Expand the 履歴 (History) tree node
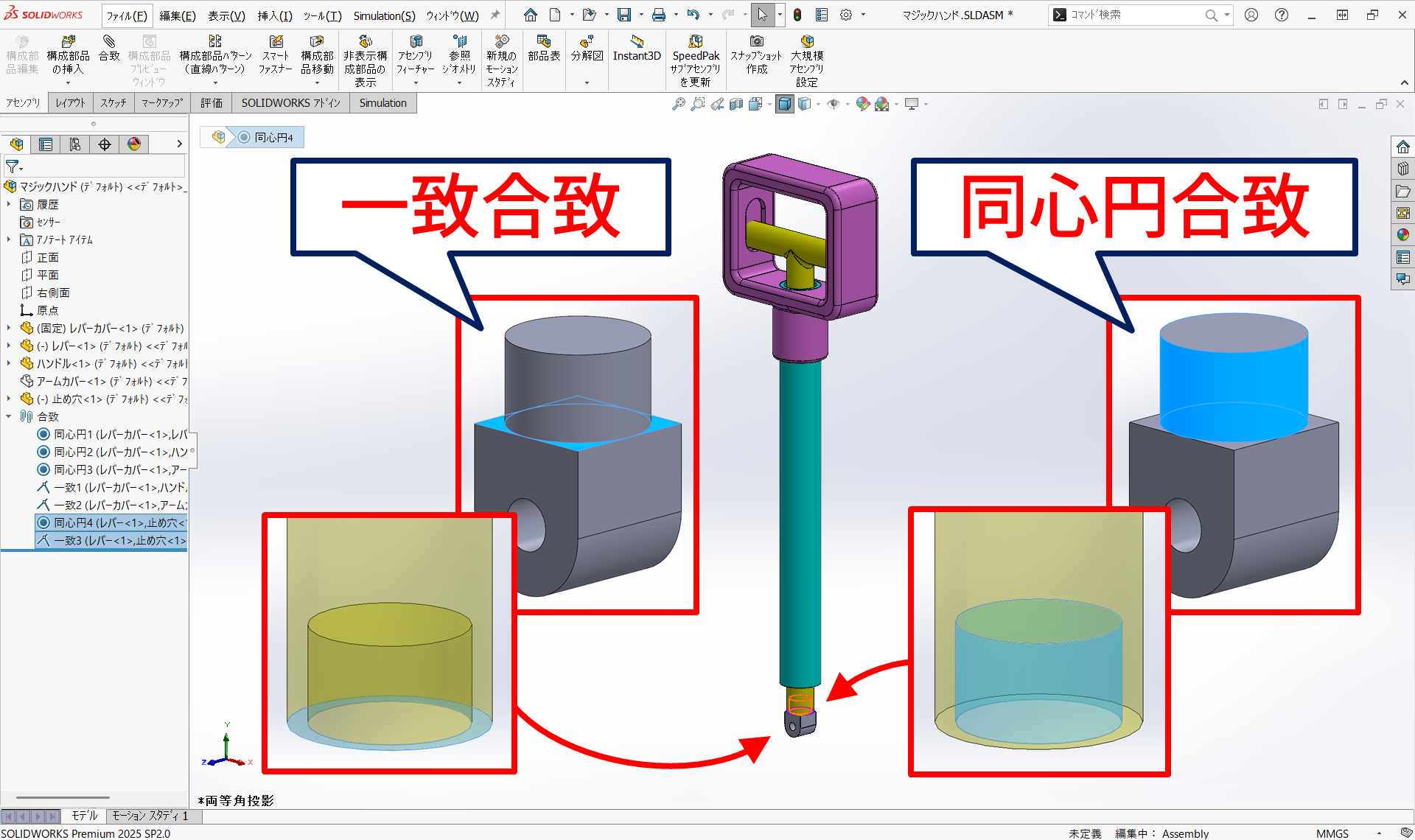This screenshot has height=840, width=1415. pyautogui.click(x=9, y=204)
